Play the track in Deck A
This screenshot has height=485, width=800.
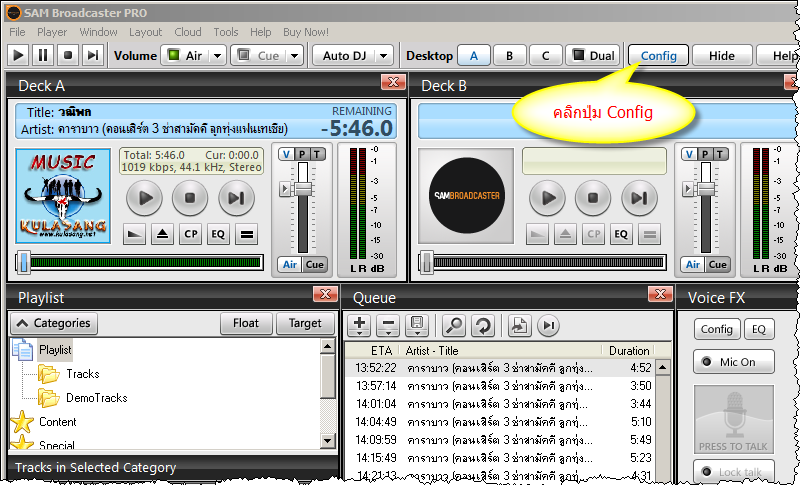click(x=144, y=198)
